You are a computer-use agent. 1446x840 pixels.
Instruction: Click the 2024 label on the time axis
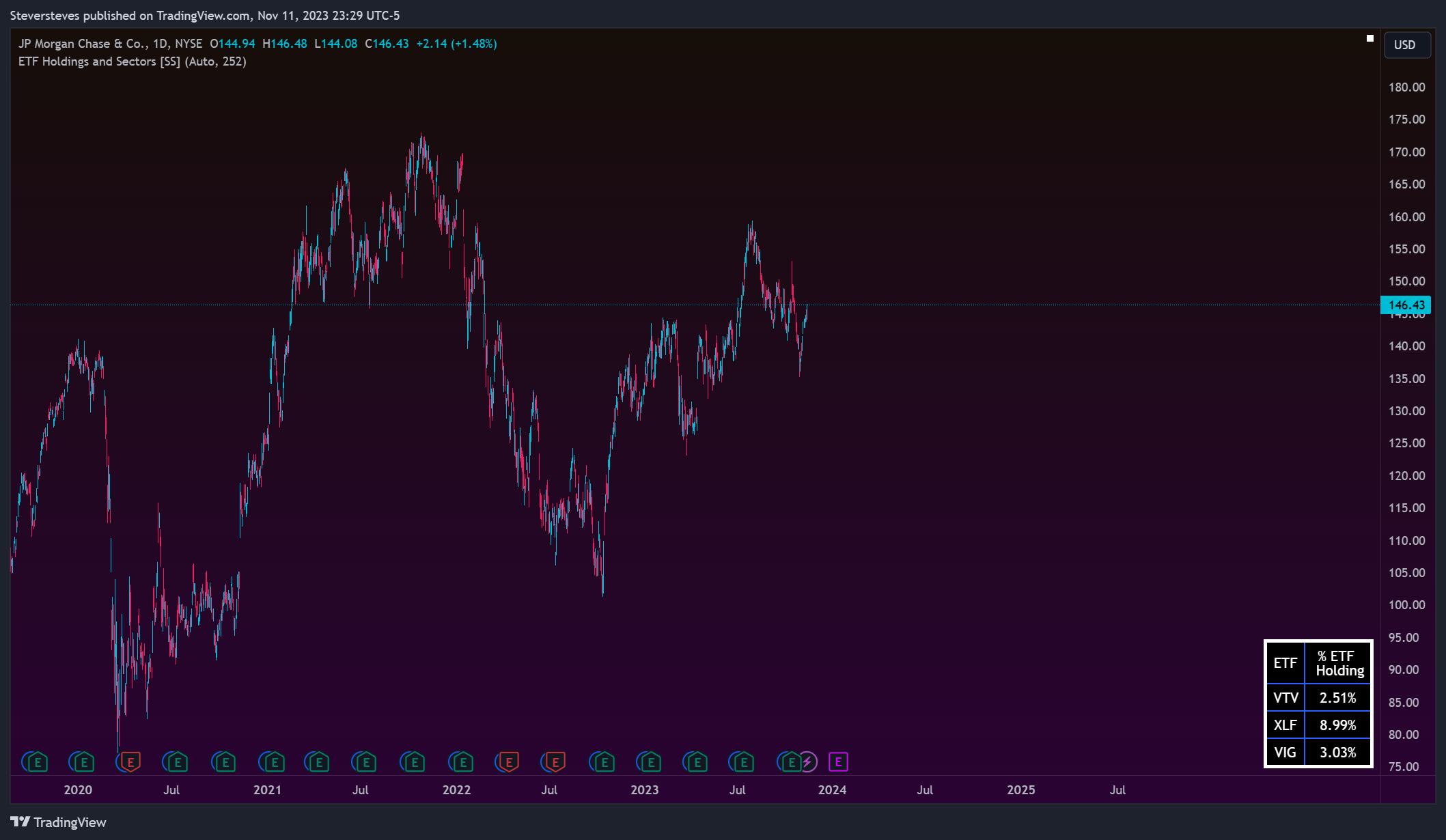point(832,790)
